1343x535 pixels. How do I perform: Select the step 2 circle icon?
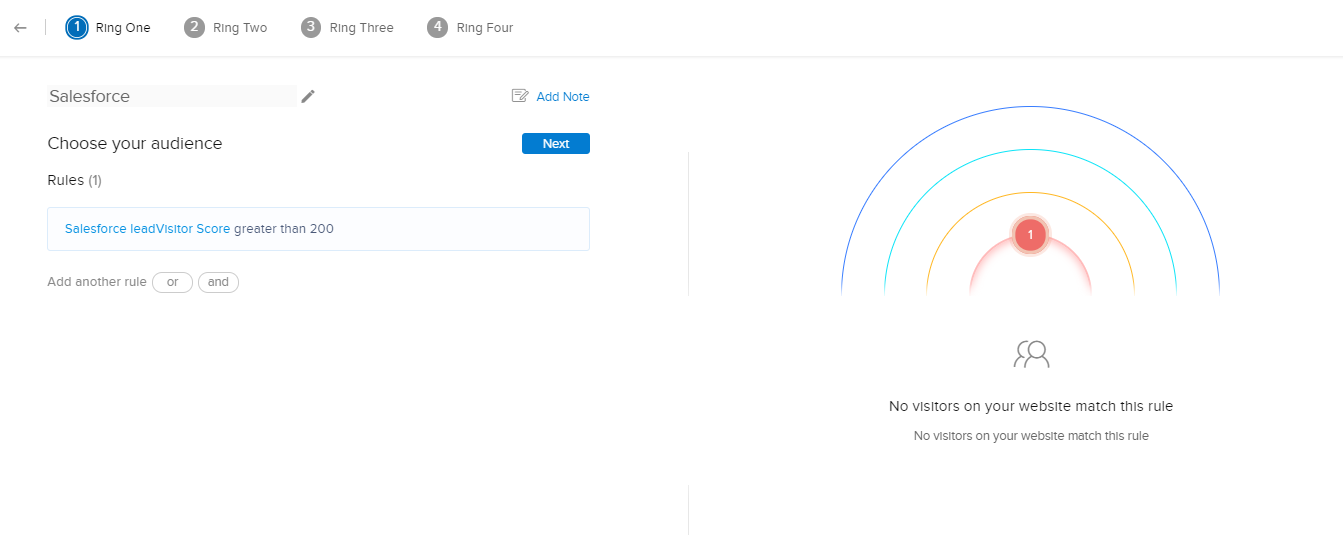pos(194,28)
